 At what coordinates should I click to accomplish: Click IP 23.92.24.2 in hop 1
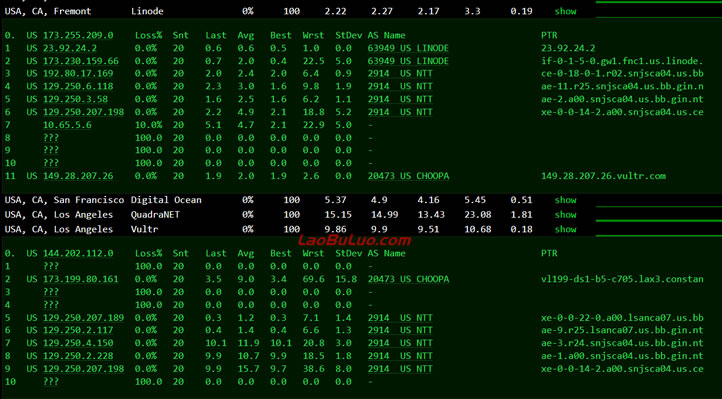[x=70, y=48]
